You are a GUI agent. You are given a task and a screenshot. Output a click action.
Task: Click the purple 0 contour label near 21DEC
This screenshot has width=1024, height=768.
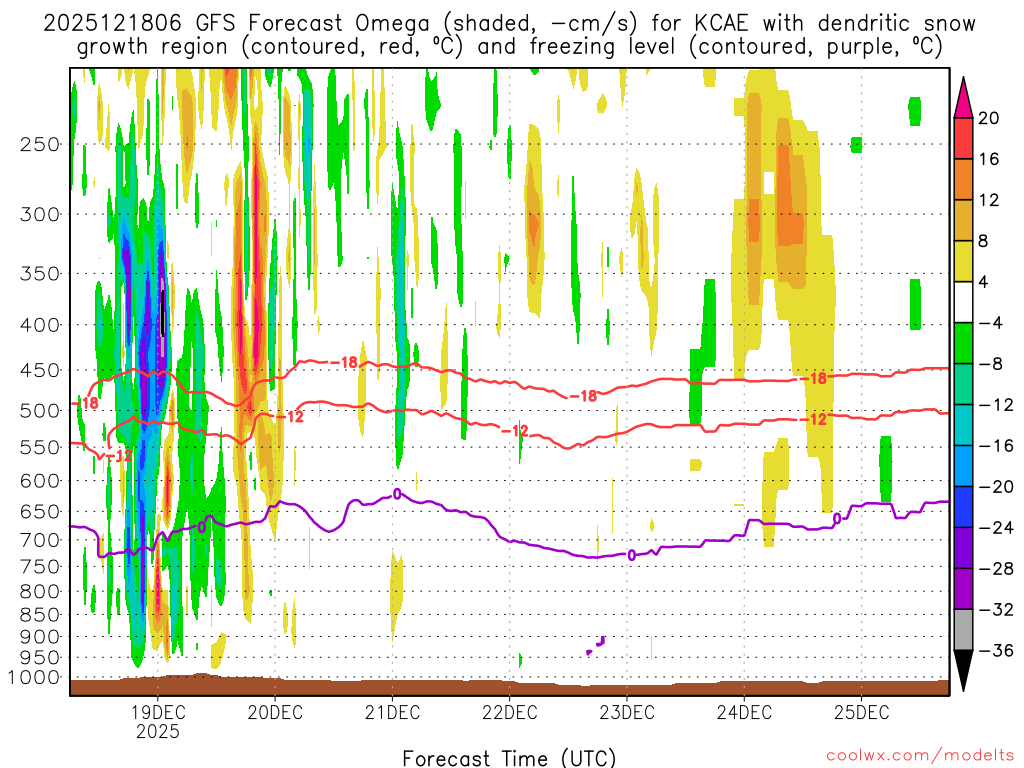(397, 493)
